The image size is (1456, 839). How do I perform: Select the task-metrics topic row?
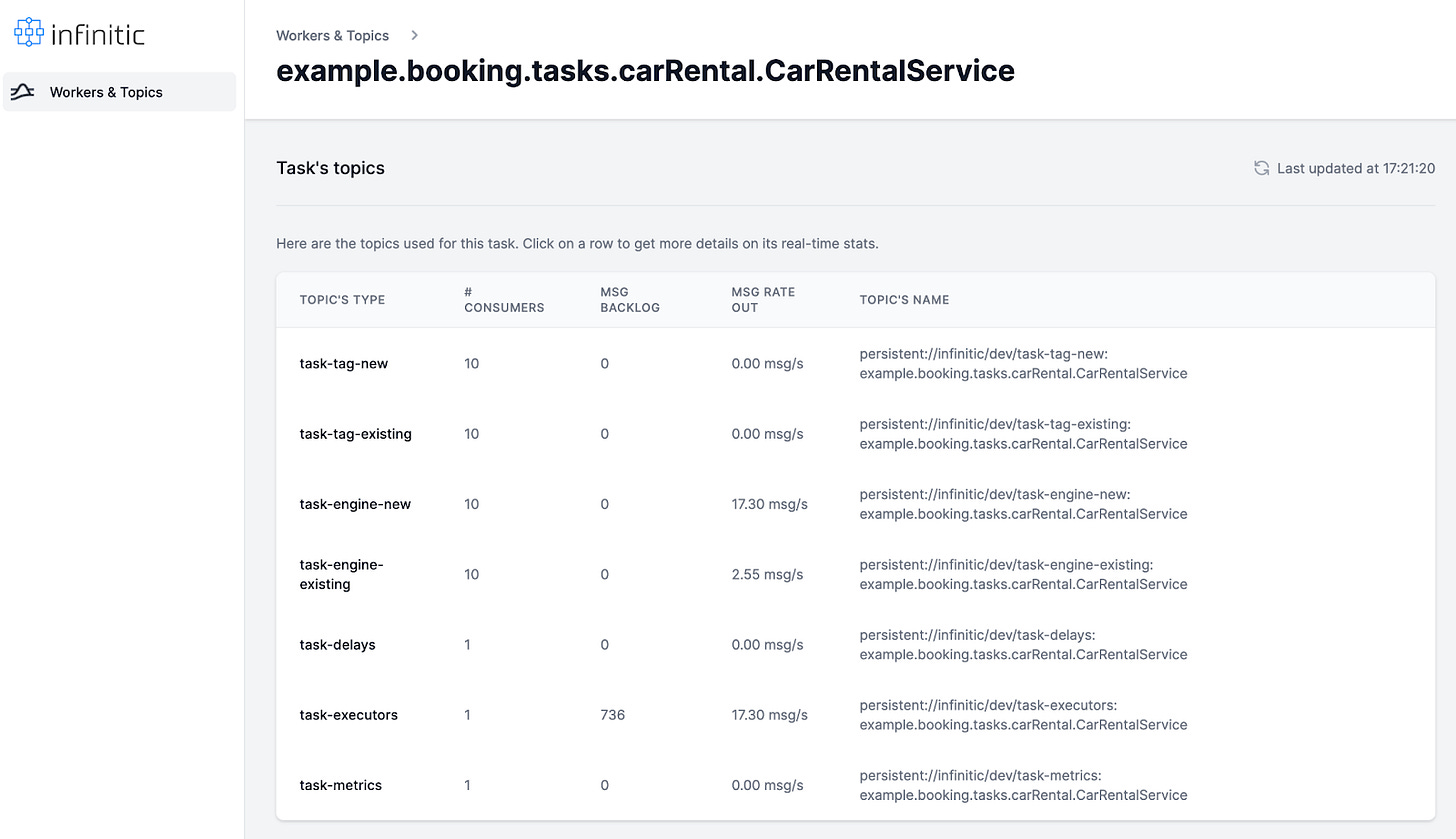[x=340, y=785]
